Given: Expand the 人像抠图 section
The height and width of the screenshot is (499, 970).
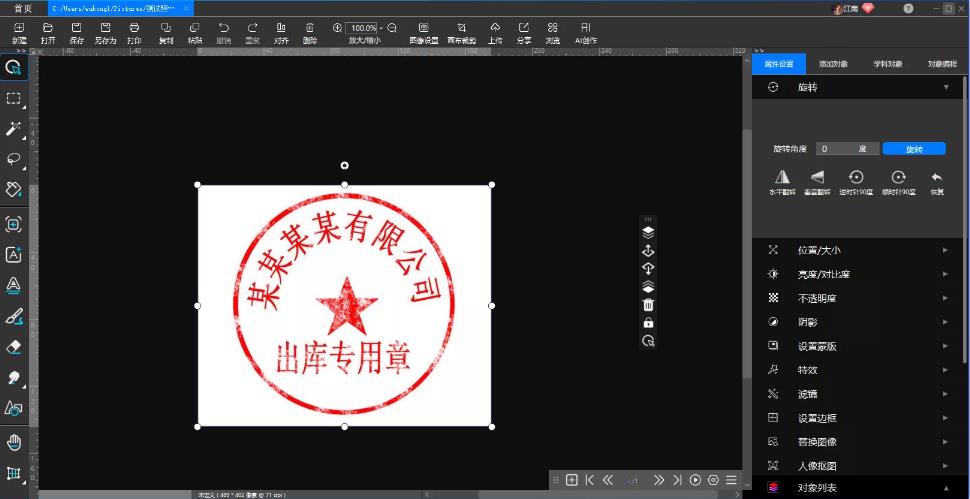Looking at the screenshot, I should click(945, 466).
